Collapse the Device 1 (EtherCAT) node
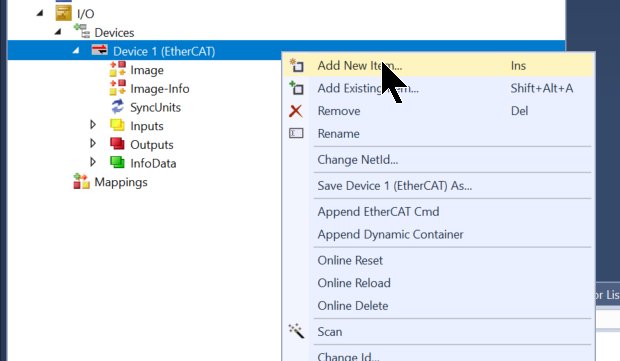620x361 pixels. (x=76, y=51)
